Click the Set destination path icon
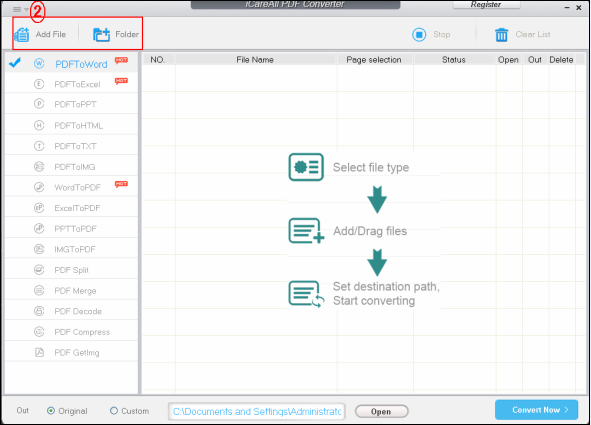The width and height of the screenshot is (591, 425). pyautogui.click(x=306, y=294)
